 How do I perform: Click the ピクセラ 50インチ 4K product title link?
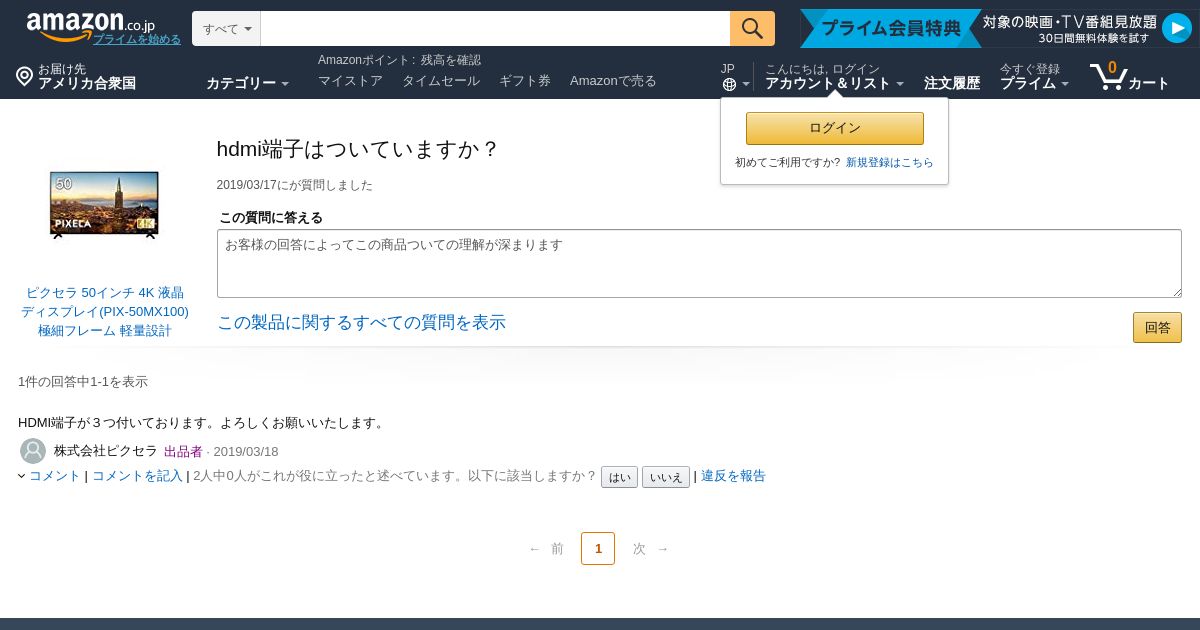[x=105, y=311]
